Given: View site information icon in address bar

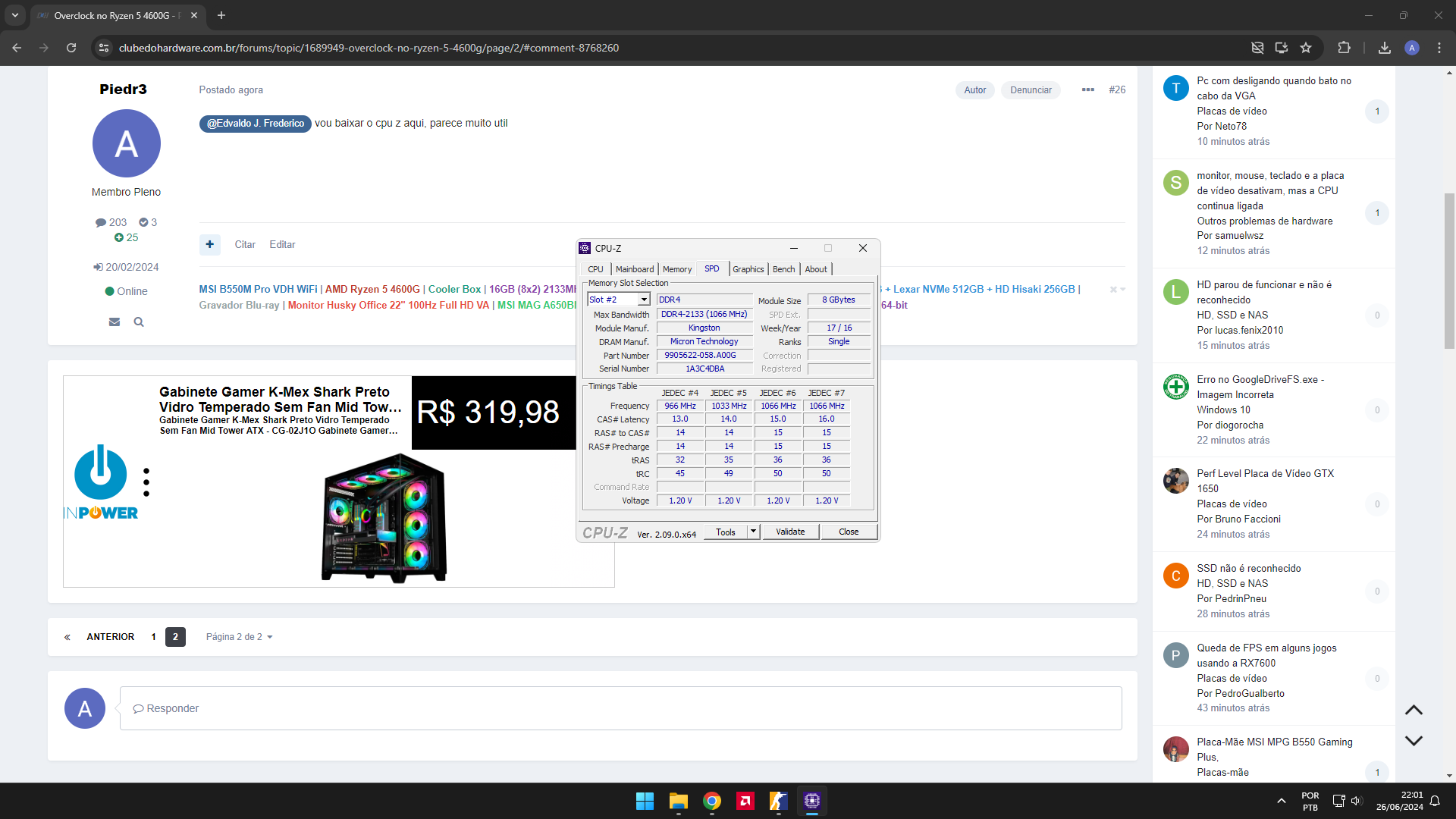Looking at the screenshot, I should click(x=105, y=48).
